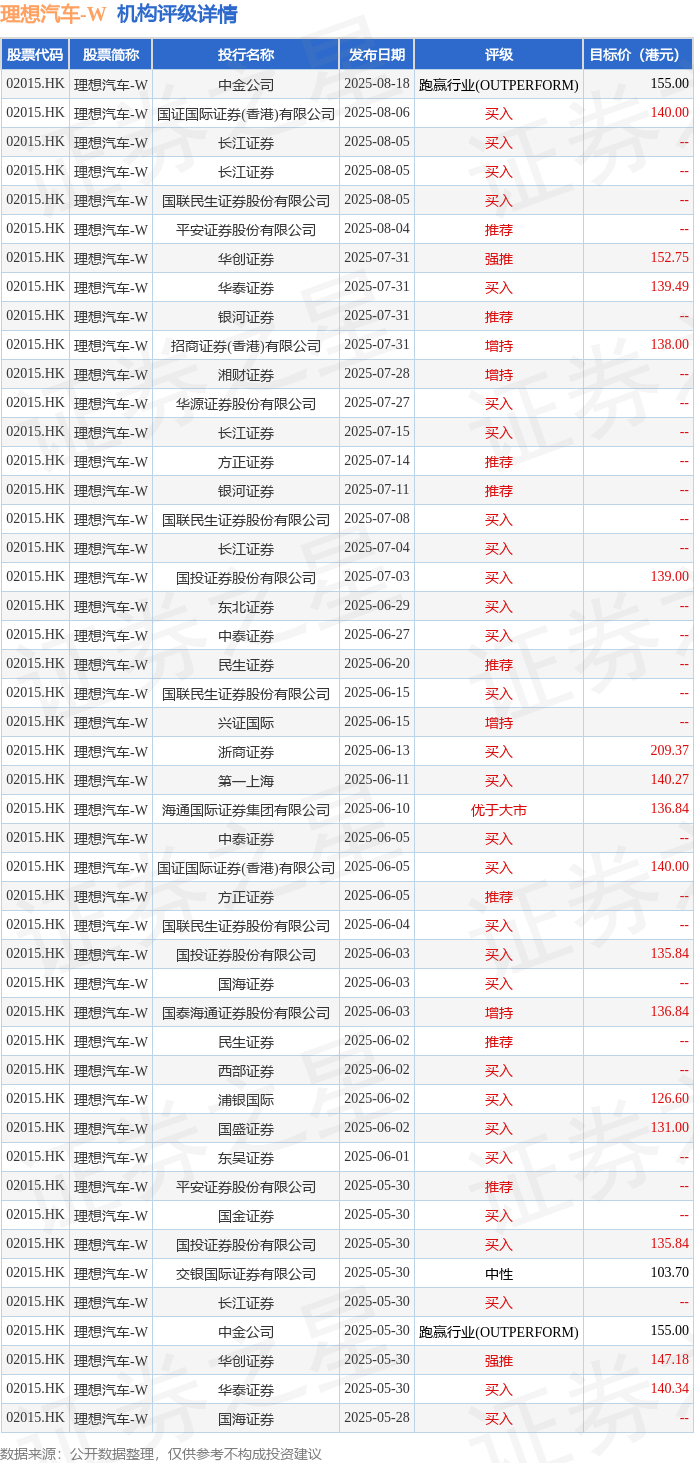The height and width of the screenshot is (1463, 694).
Task: Click the date 2025-07-04
Action: click(377, 549)
